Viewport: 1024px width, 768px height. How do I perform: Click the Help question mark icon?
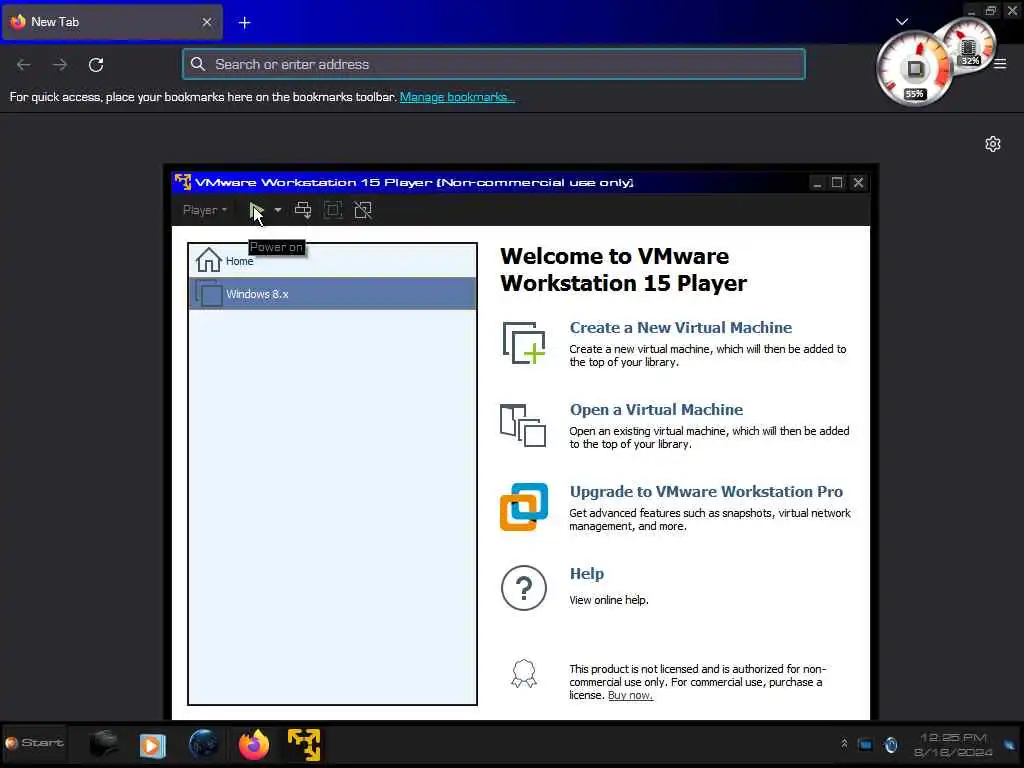click(x=524, y=588)
